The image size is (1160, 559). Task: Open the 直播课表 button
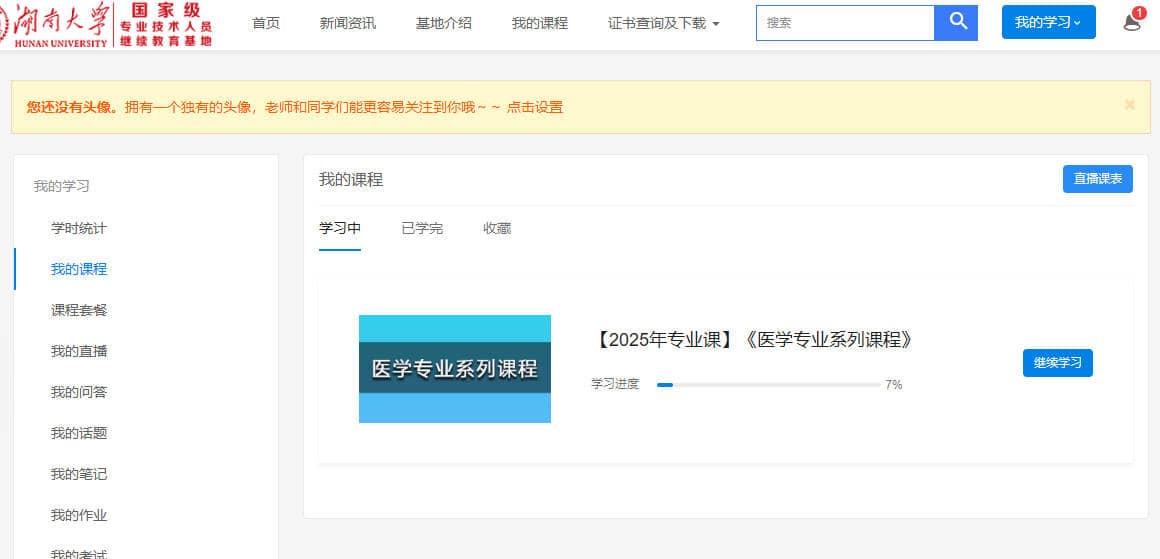[x=1097, y=179]
